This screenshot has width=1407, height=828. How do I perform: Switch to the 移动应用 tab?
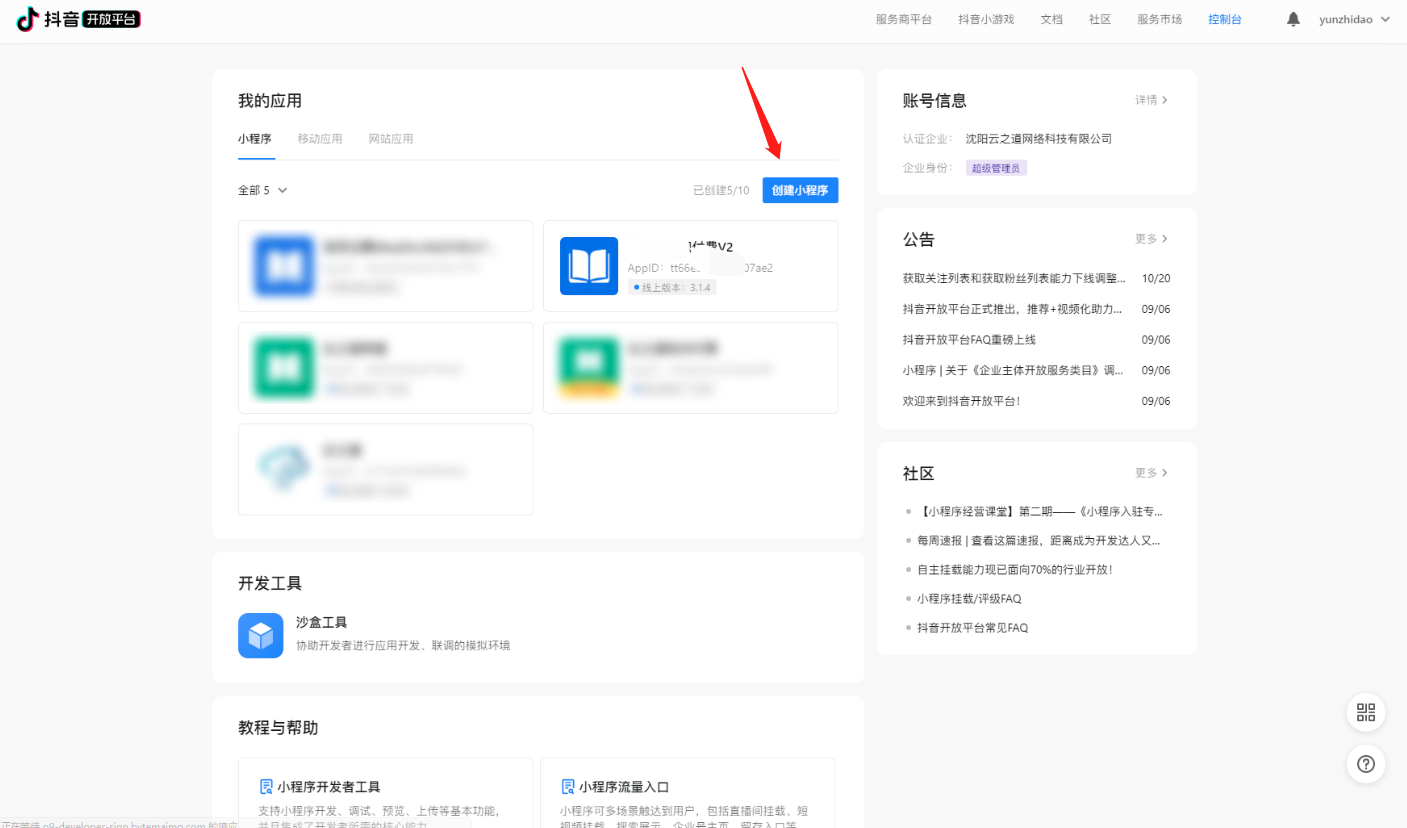320,139
